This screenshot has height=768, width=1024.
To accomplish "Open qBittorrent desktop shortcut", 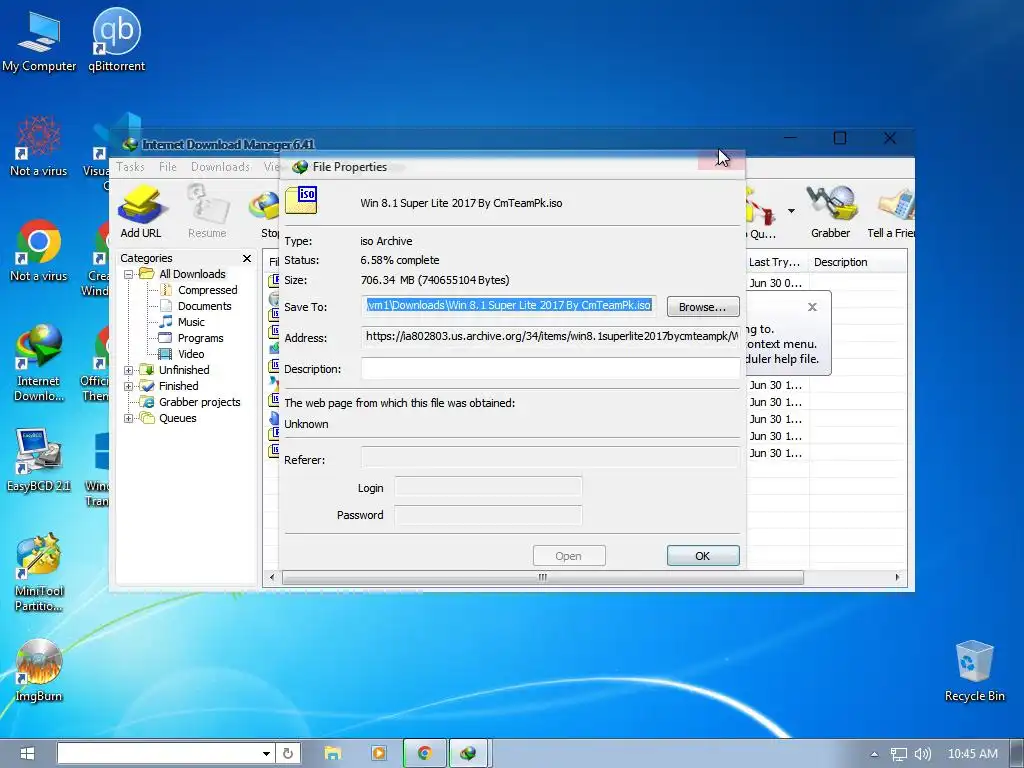I will click(x=117, y=40).
